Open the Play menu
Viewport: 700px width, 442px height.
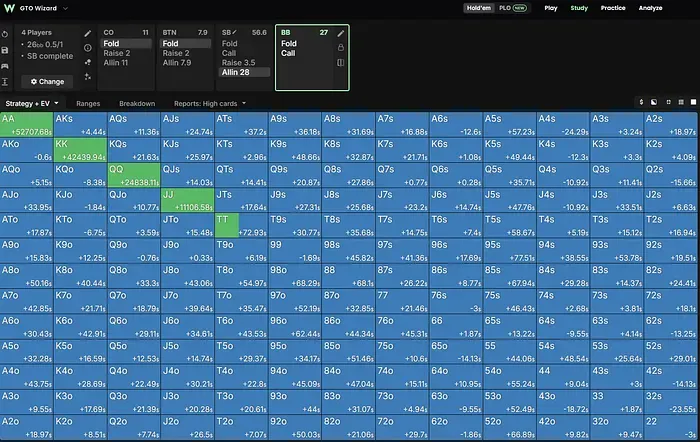551,8
